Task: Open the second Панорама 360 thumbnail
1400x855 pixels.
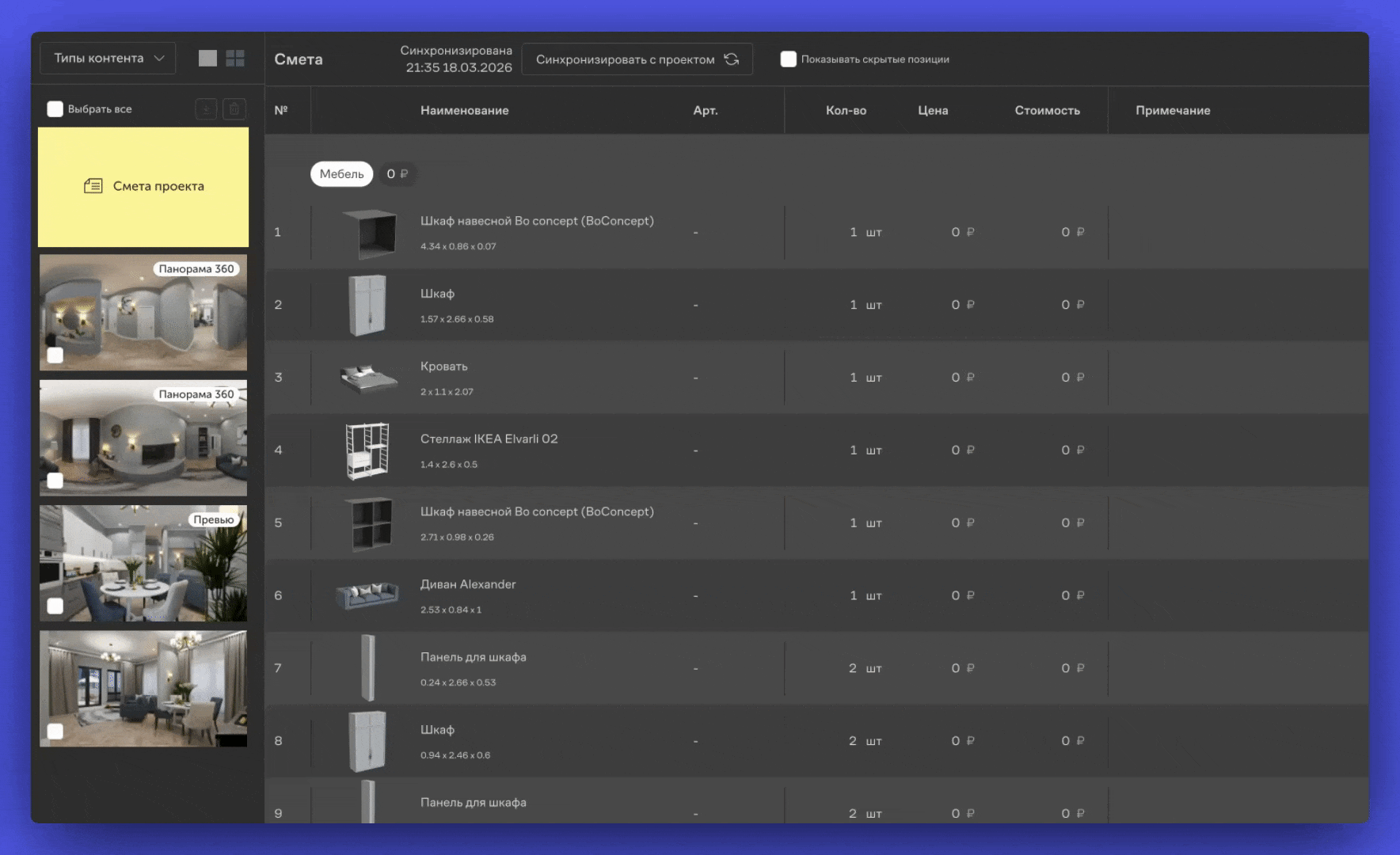Action: coord(143,438)
